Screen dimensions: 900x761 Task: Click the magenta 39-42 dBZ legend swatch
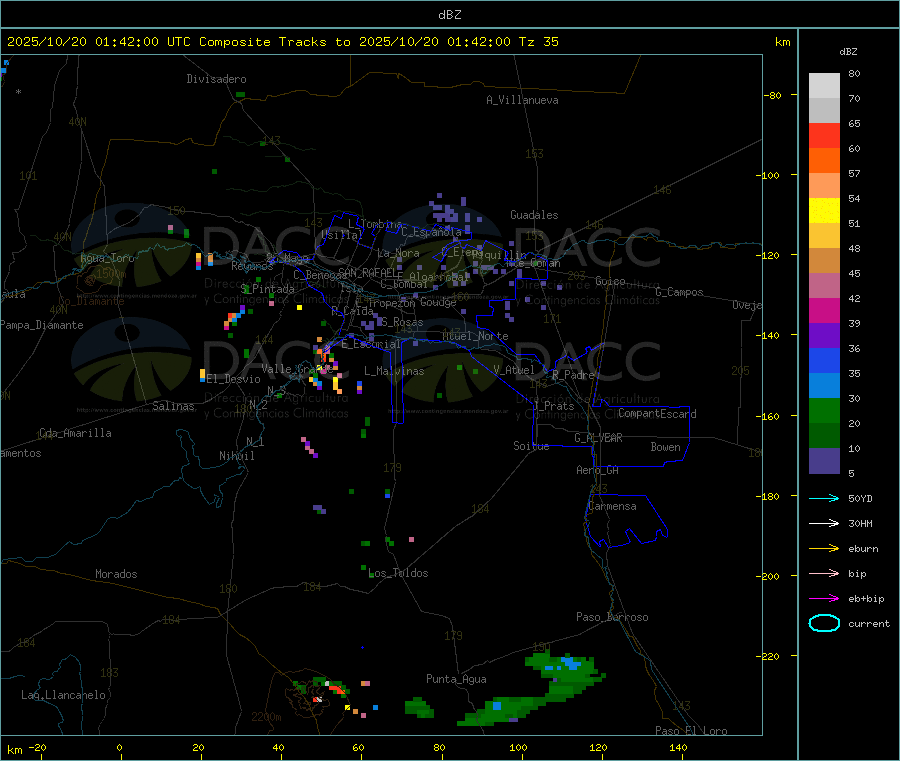pos(824,310)
